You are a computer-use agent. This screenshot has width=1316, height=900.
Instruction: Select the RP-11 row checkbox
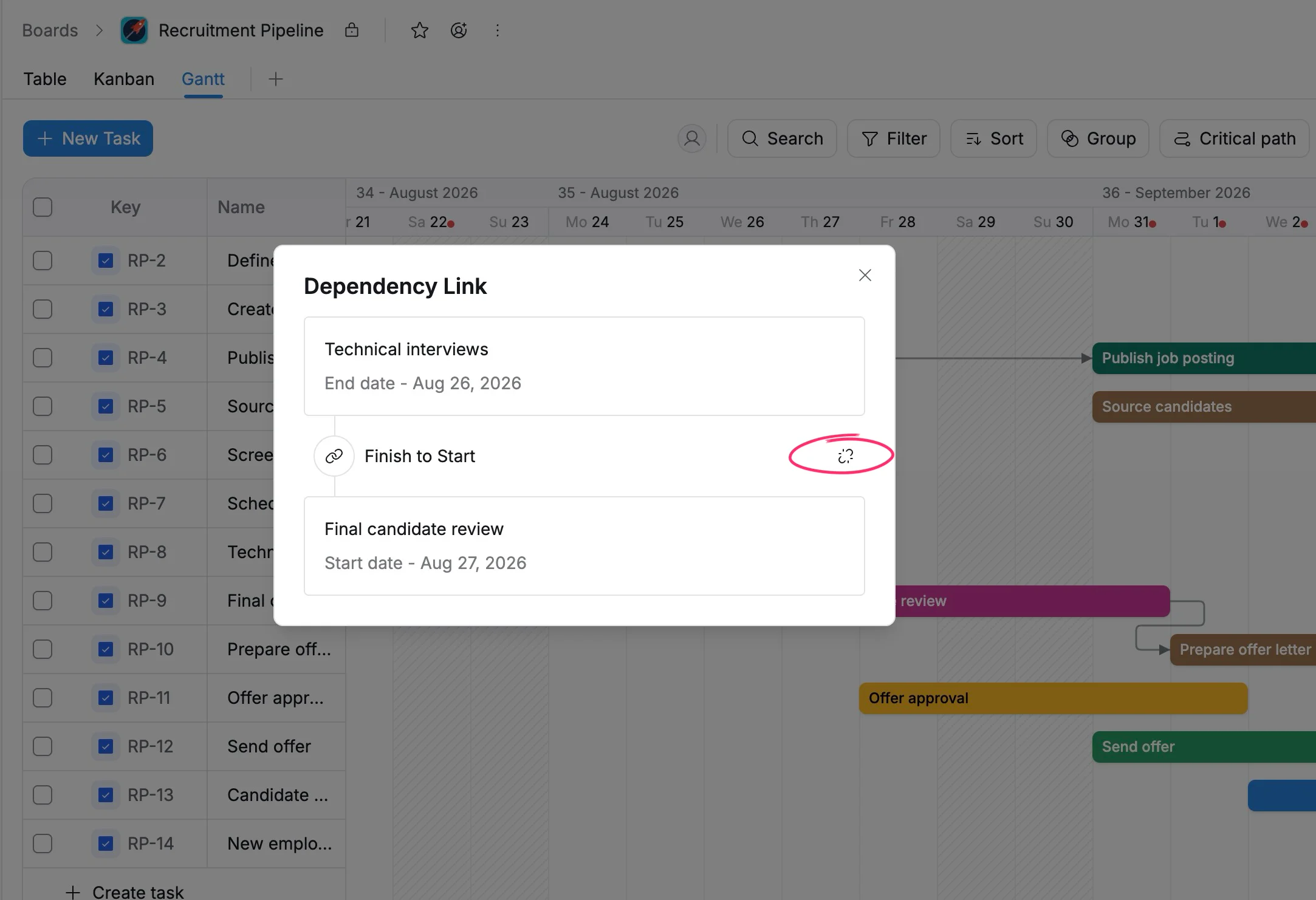click(43, 698)
